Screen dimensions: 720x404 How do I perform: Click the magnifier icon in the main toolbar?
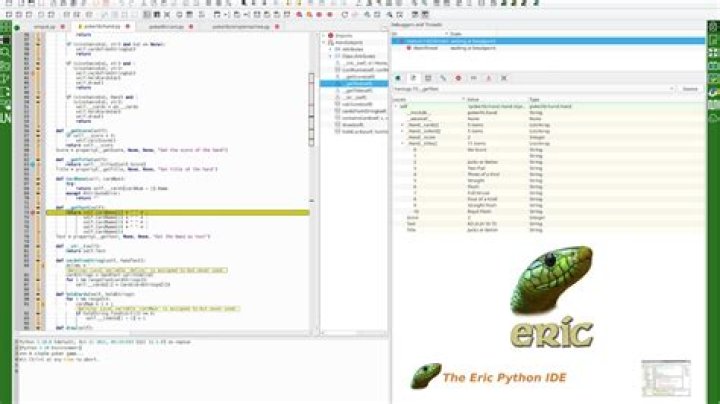pos(389,15)
